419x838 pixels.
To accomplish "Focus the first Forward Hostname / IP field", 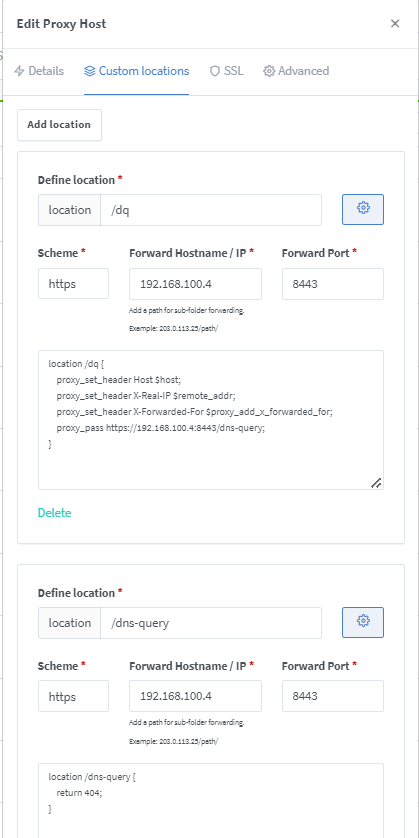I will click(196, 284).
